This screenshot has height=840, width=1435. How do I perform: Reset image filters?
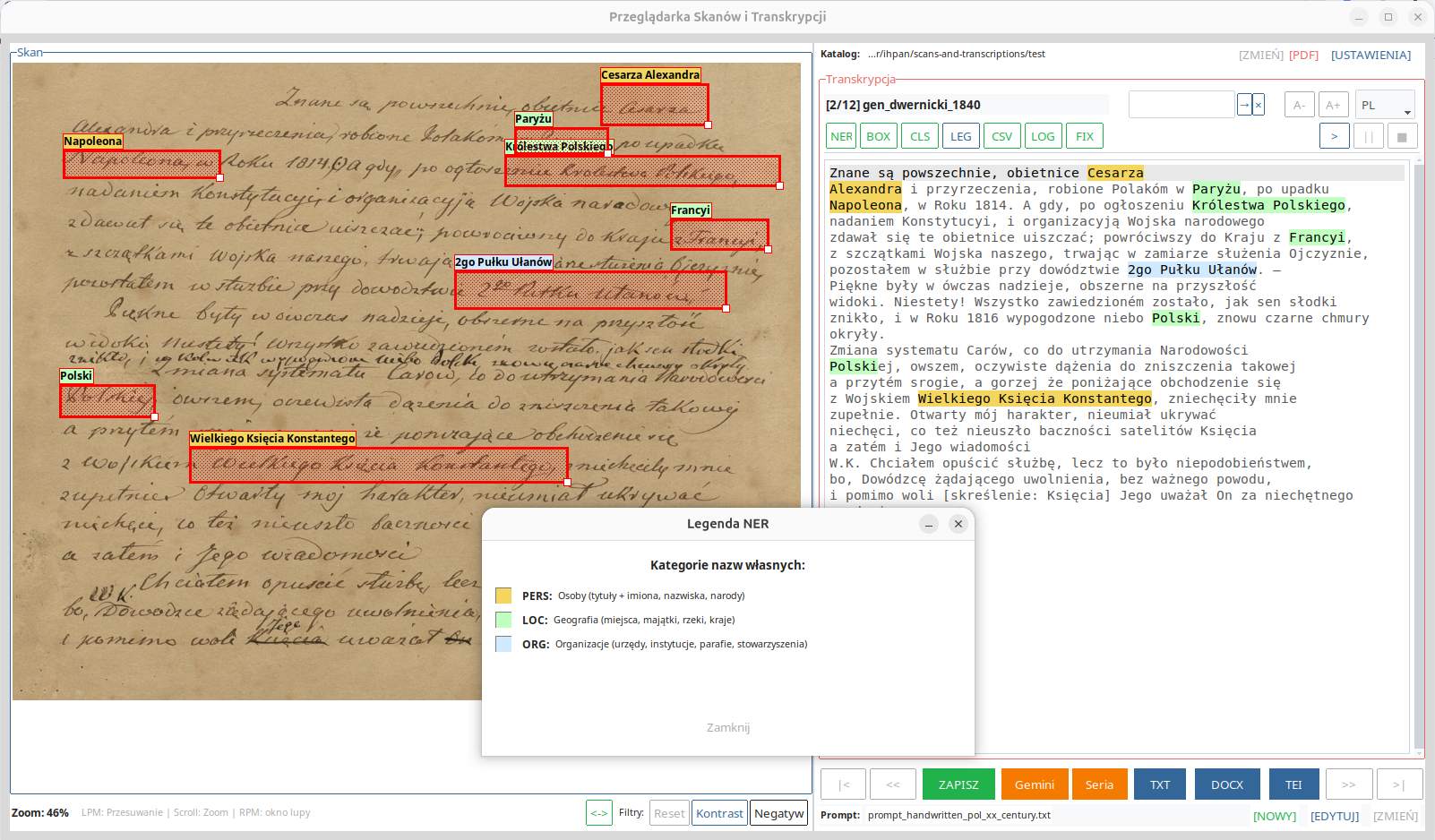[x=669, y=813]
